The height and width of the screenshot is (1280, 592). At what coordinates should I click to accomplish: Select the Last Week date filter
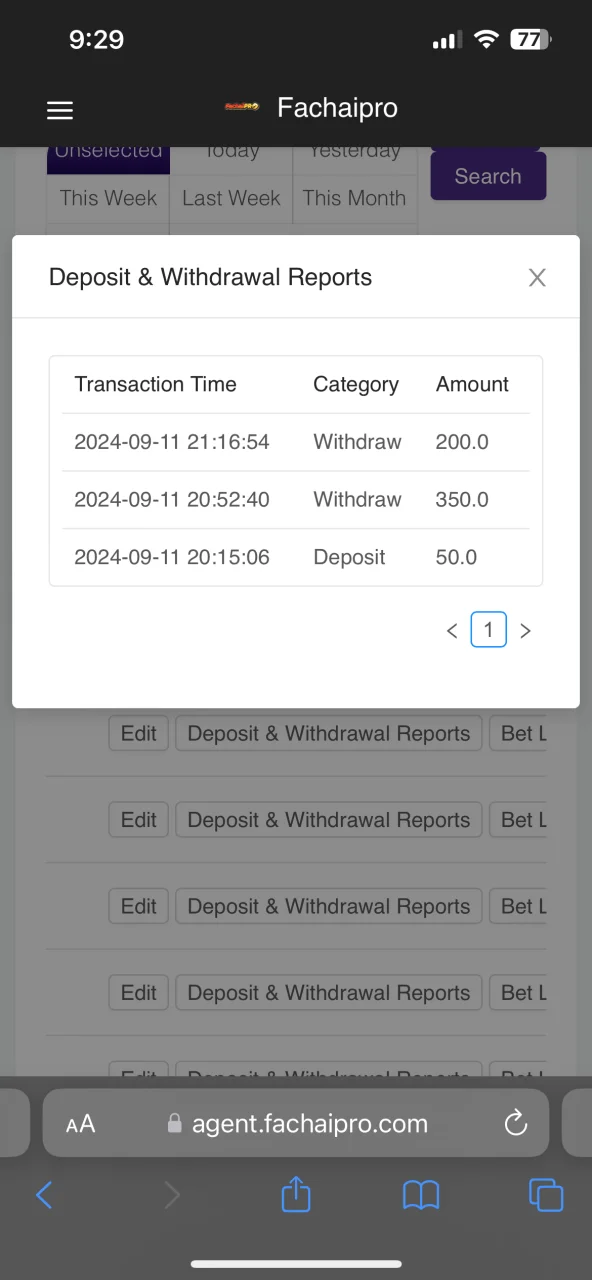[231, 198]
